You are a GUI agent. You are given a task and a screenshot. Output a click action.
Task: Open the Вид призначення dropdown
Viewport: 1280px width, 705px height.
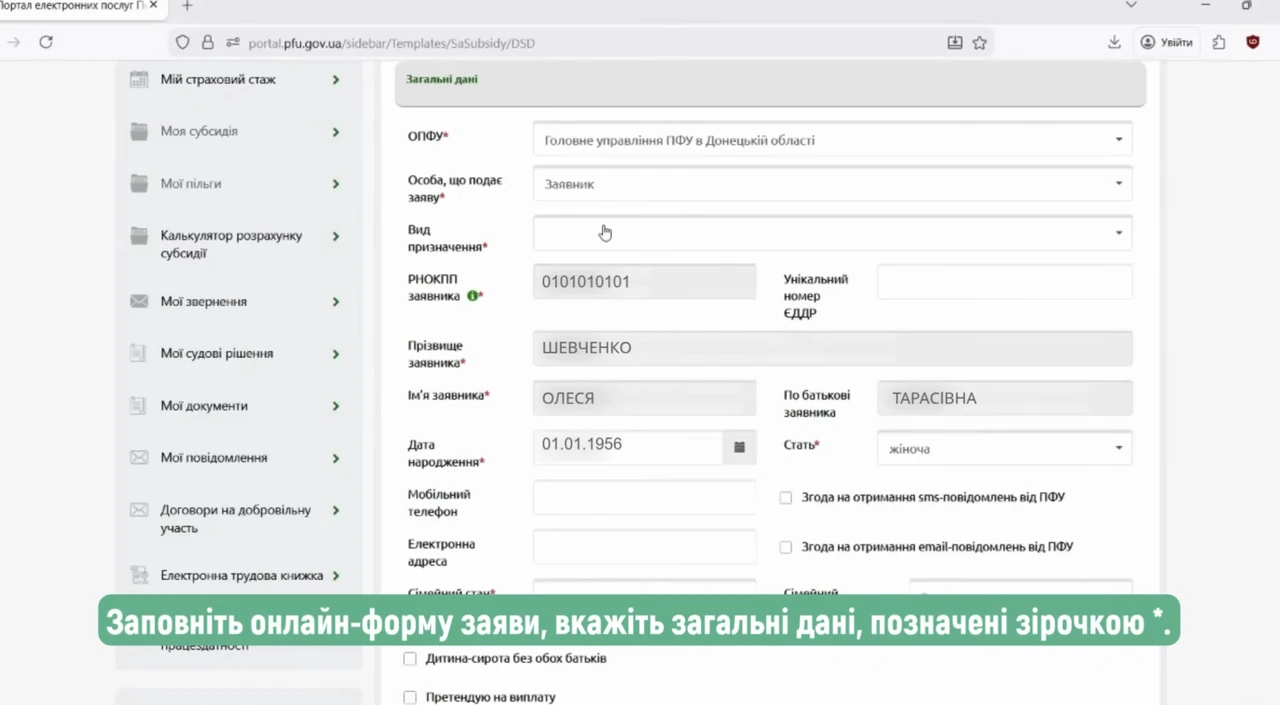coord(832,233)
